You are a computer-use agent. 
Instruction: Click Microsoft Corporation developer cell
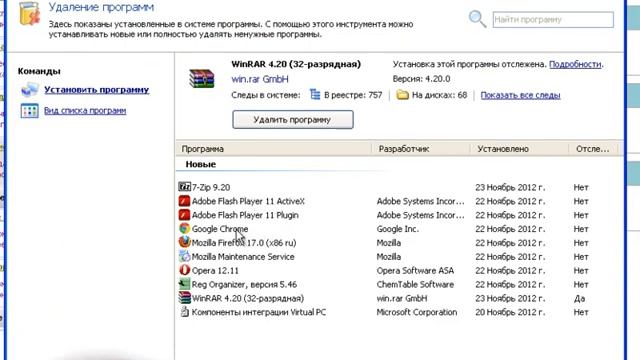(417, 312)
